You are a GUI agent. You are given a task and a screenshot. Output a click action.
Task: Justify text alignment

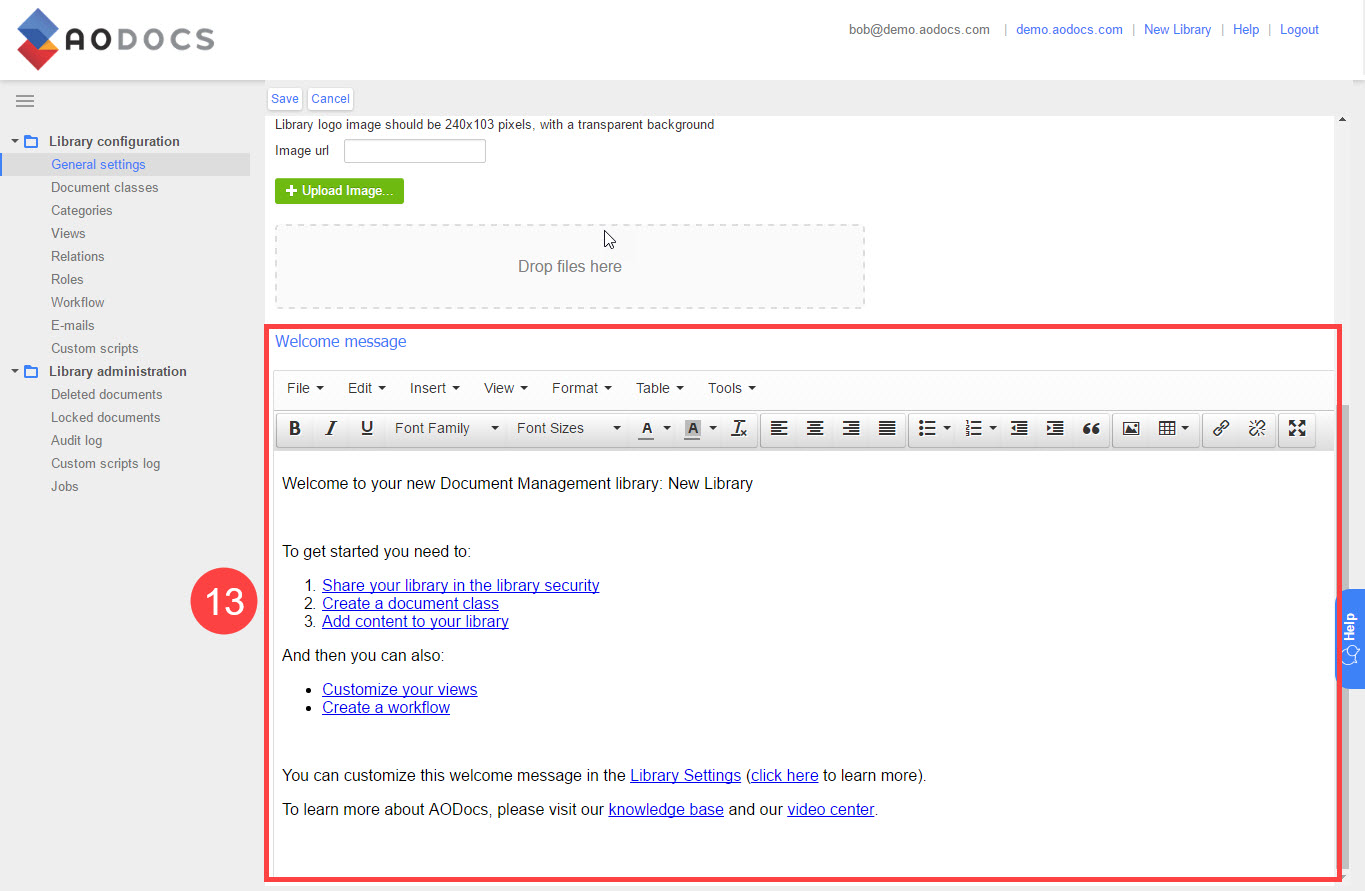point(887,428)
